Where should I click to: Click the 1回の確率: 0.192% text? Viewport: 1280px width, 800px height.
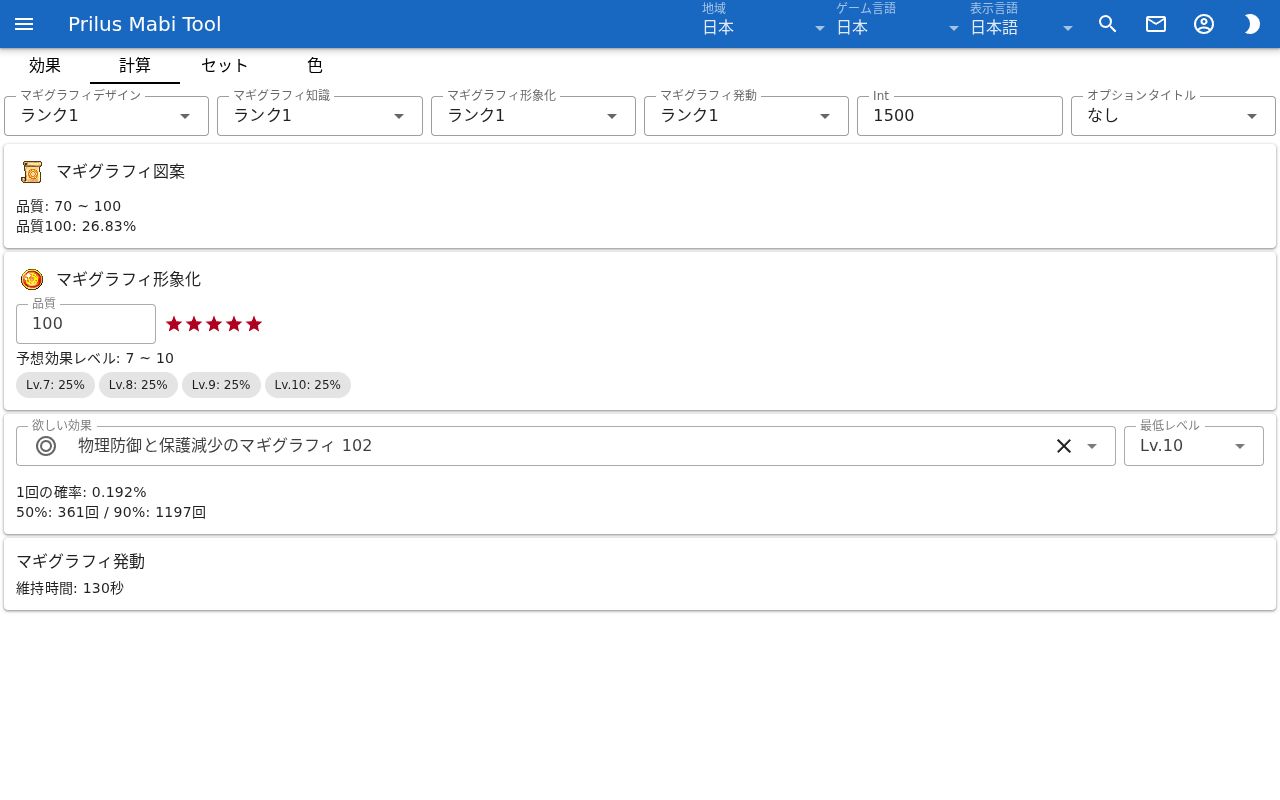(x=81, y=492)
